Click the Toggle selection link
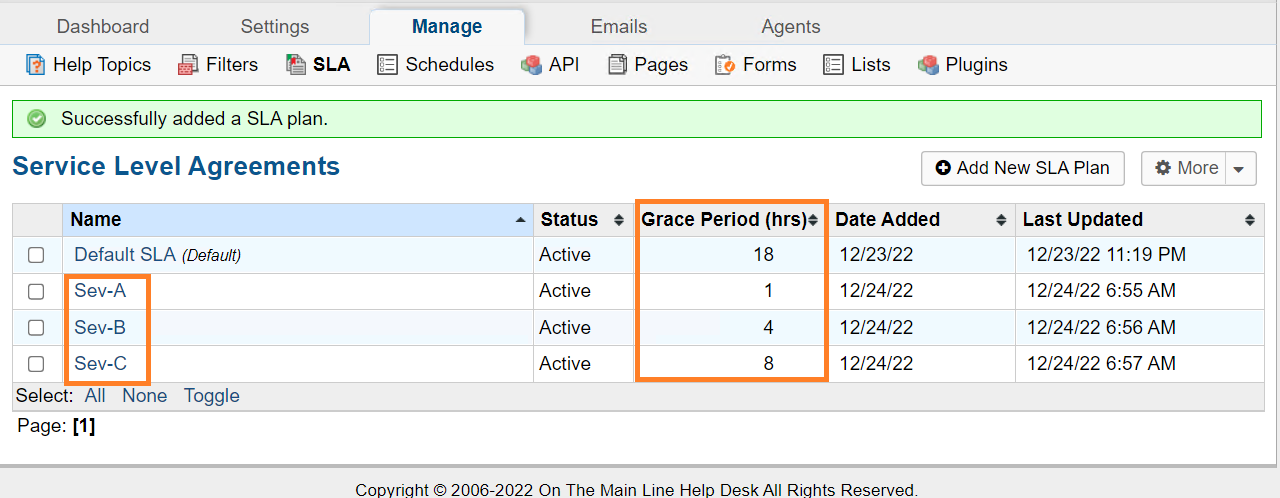Viewport: 1280px width, 498px height. (x=211, y=395)
